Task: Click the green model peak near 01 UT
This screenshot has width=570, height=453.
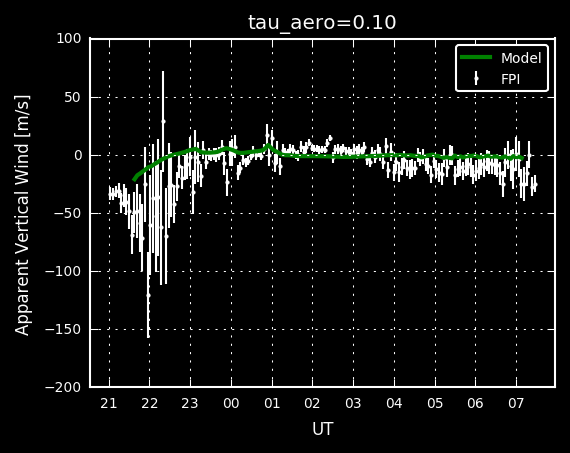Action: (269, 146)
